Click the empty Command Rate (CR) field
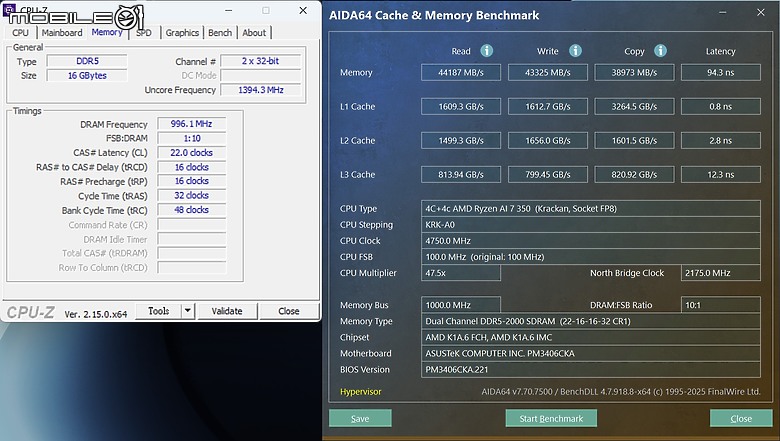The height and width of the screenshot is (441, 780). pos(192,225)
